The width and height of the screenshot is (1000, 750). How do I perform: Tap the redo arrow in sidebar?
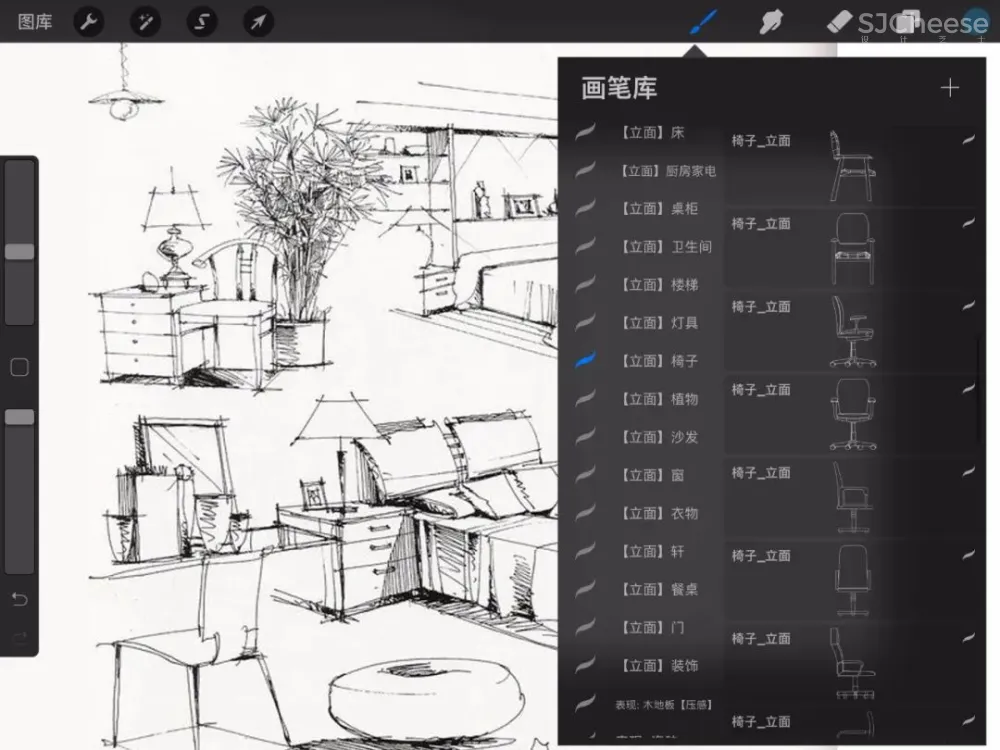click(x=19, y=637)
